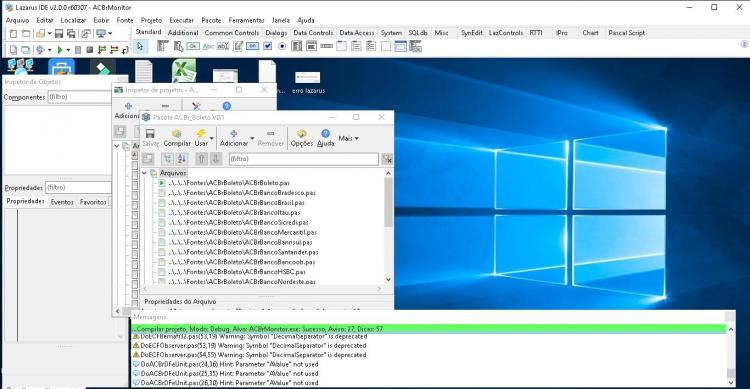This screenshot has width=750, height=389.
Task: Open the Pacote menu
Action: coord(211,20)
